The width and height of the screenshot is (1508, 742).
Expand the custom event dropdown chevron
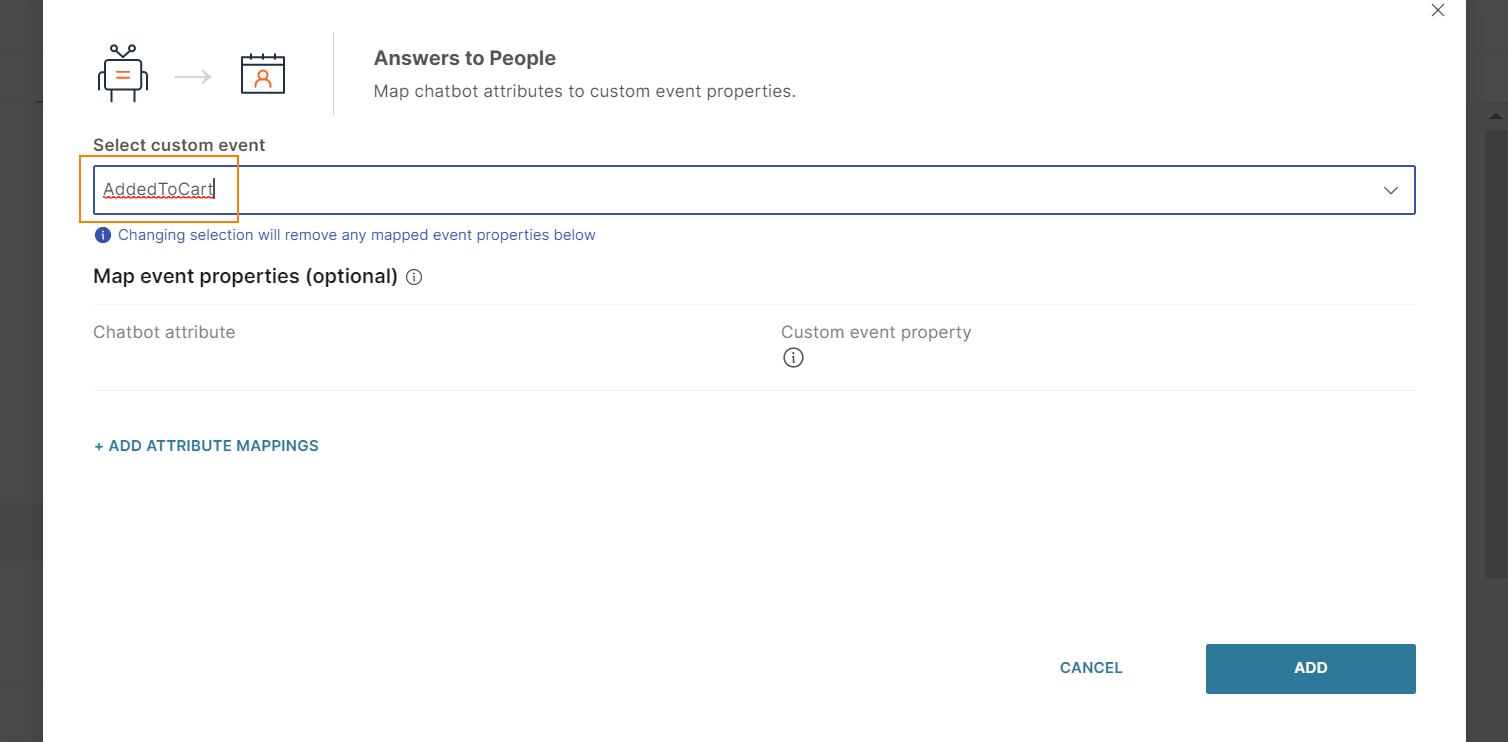1390,190
